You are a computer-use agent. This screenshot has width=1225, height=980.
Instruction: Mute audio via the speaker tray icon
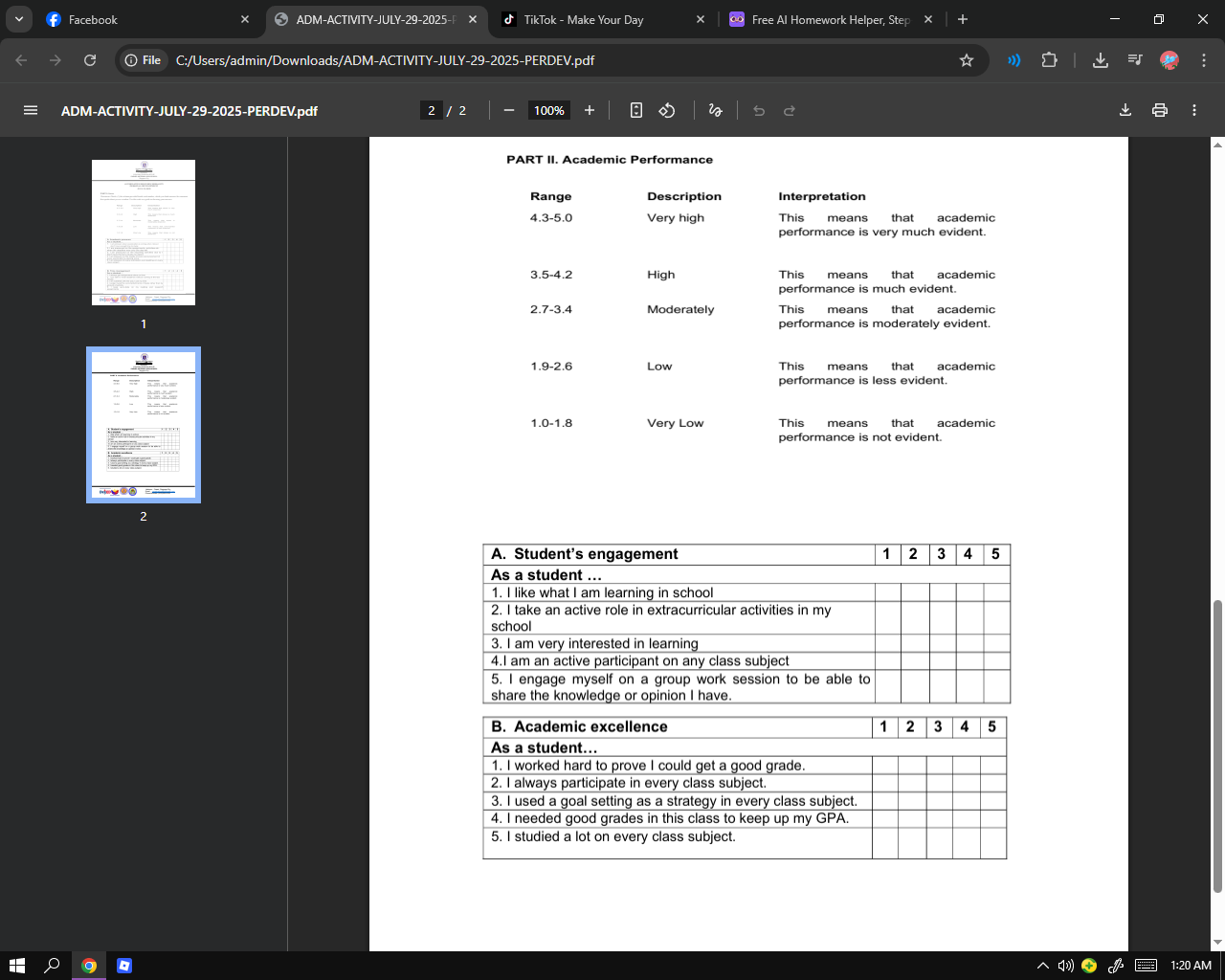[x=1065, y=965]
